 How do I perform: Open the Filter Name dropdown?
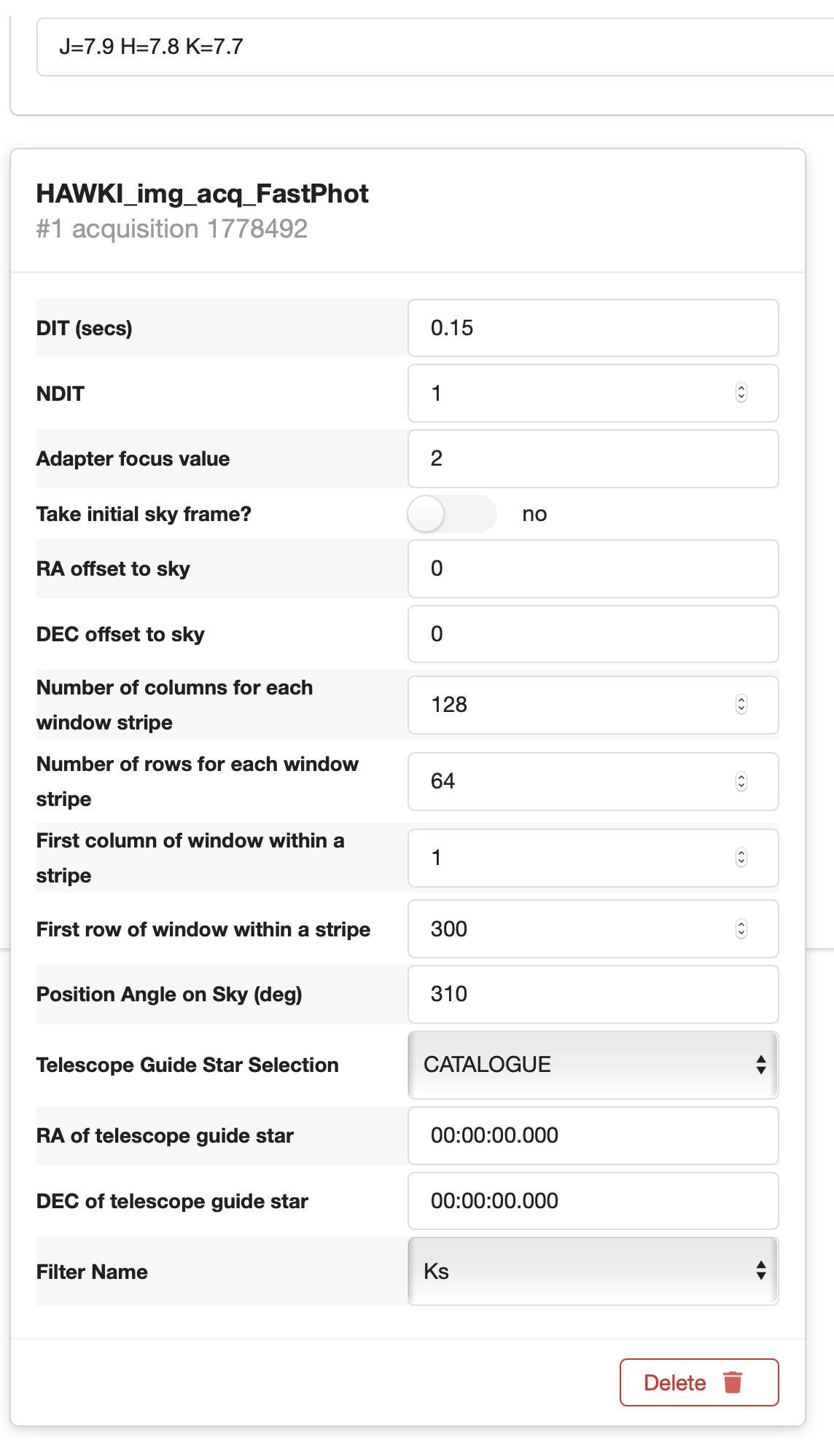(593, 1272)
